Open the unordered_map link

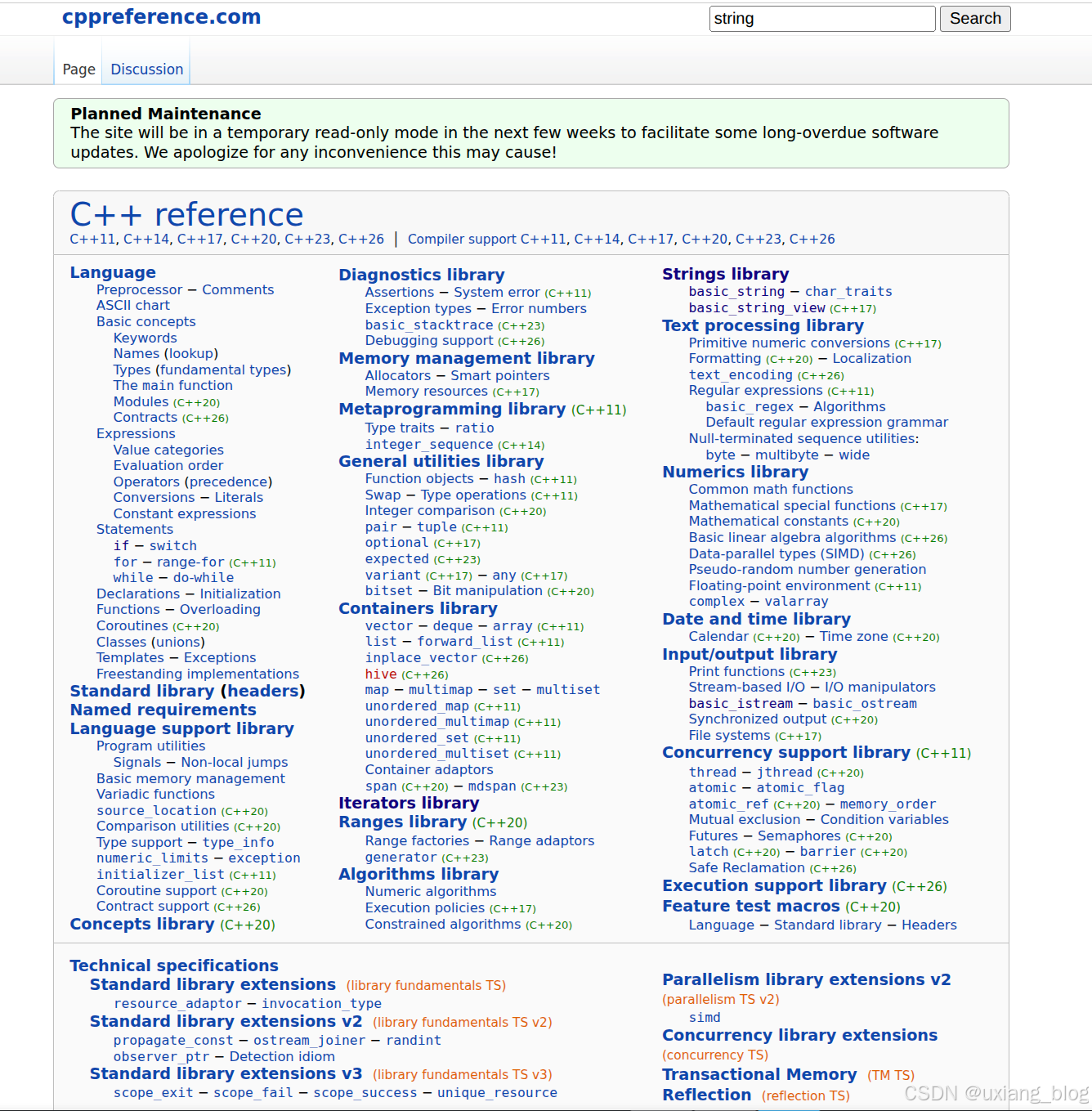point(418,706)
